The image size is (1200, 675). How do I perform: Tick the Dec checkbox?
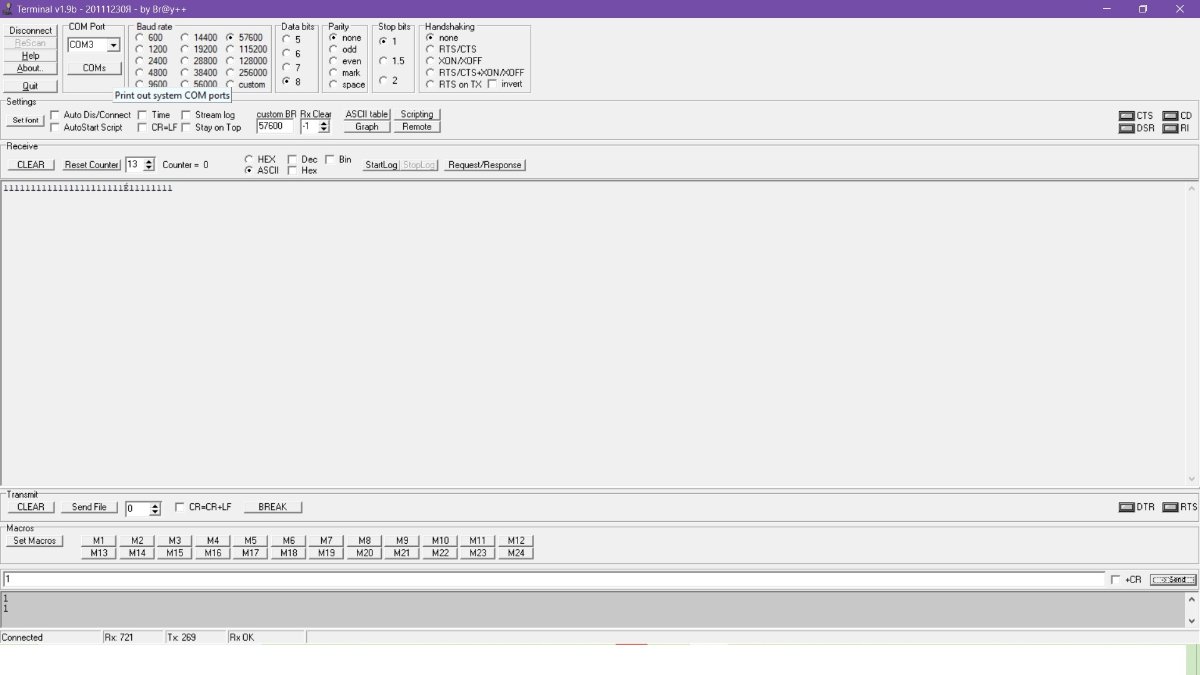[292, 159]
